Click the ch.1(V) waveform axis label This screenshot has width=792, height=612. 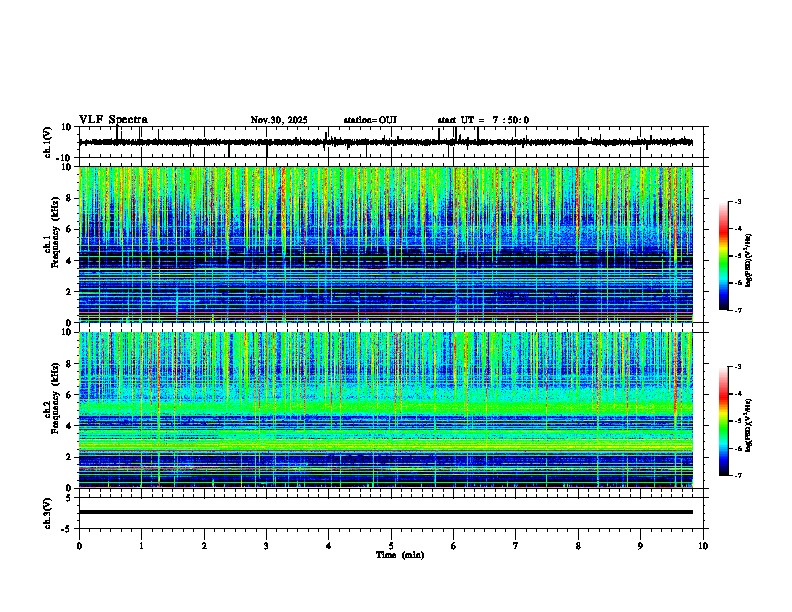(48, 142)
